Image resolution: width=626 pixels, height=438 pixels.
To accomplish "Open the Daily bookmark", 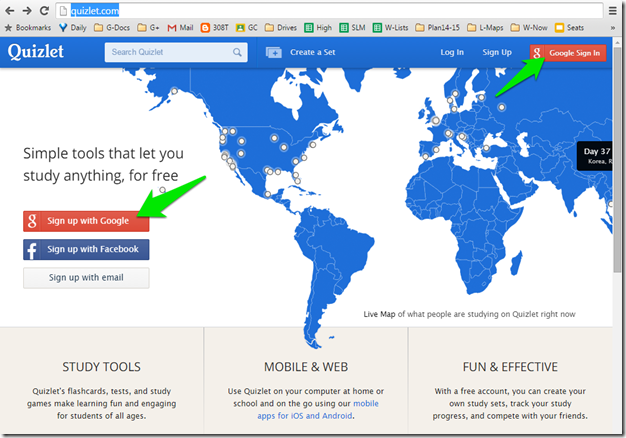I will click(73, 28).
